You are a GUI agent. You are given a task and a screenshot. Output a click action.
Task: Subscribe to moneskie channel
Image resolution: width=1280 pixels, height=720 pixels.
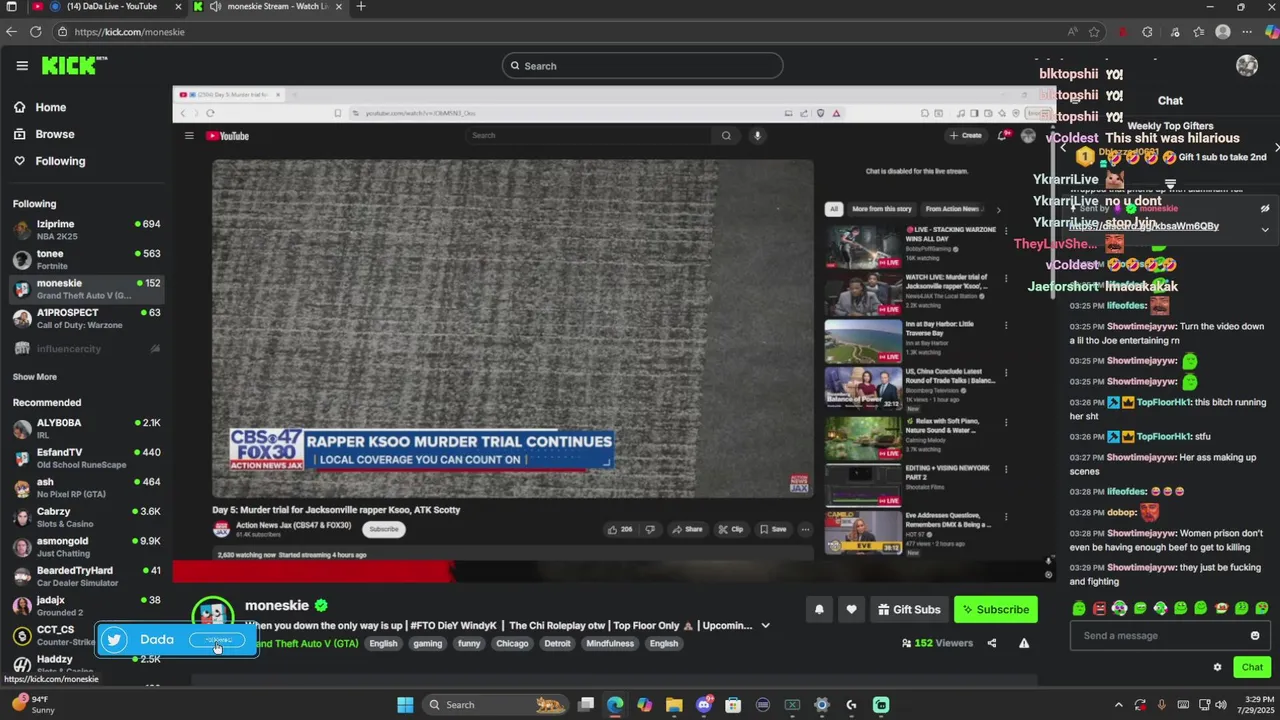point(995,610)
